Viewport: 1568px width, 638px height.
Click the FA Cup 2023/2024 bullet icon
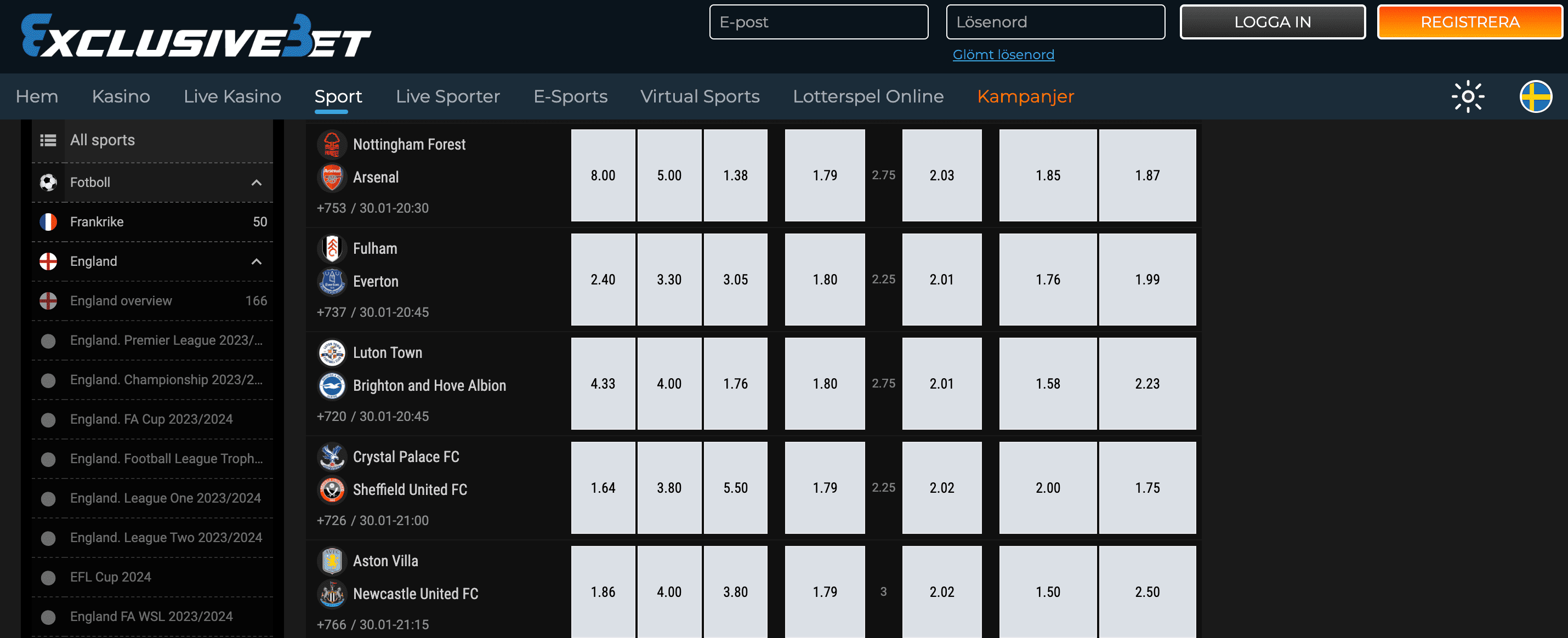pyautogui.click(x=48, y=420)
